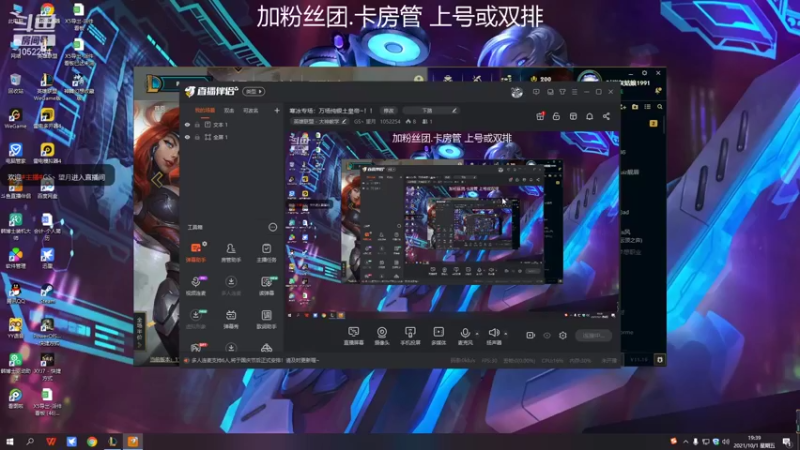Mute the 麦克风 microphone

465,336
